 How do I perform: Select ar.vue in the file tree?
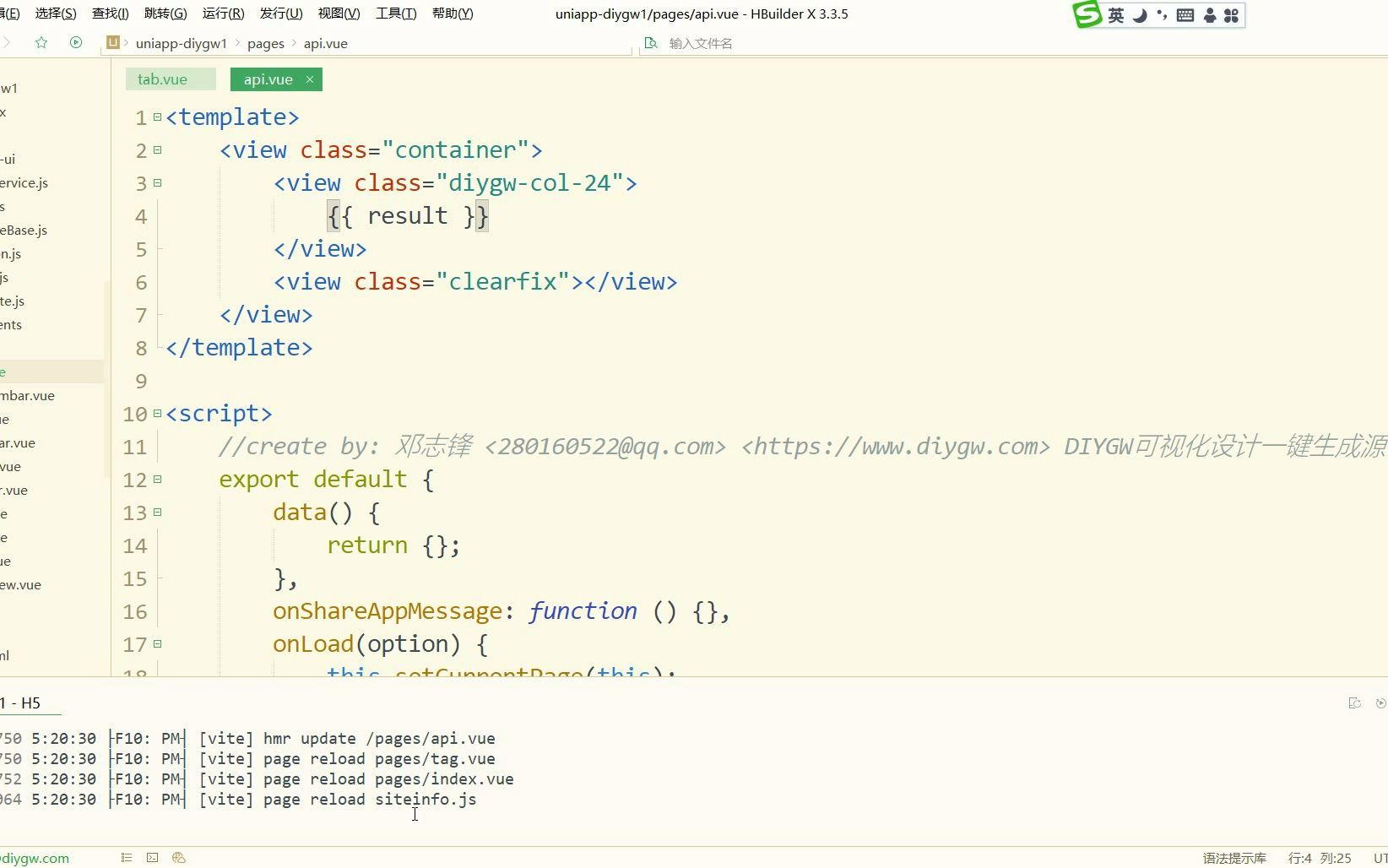[18, 442]
